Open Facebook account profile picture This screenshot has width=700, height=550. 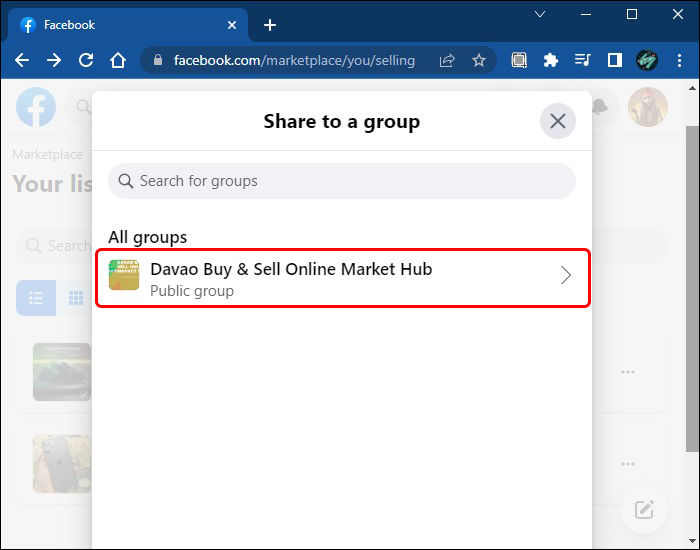[647, 107]
